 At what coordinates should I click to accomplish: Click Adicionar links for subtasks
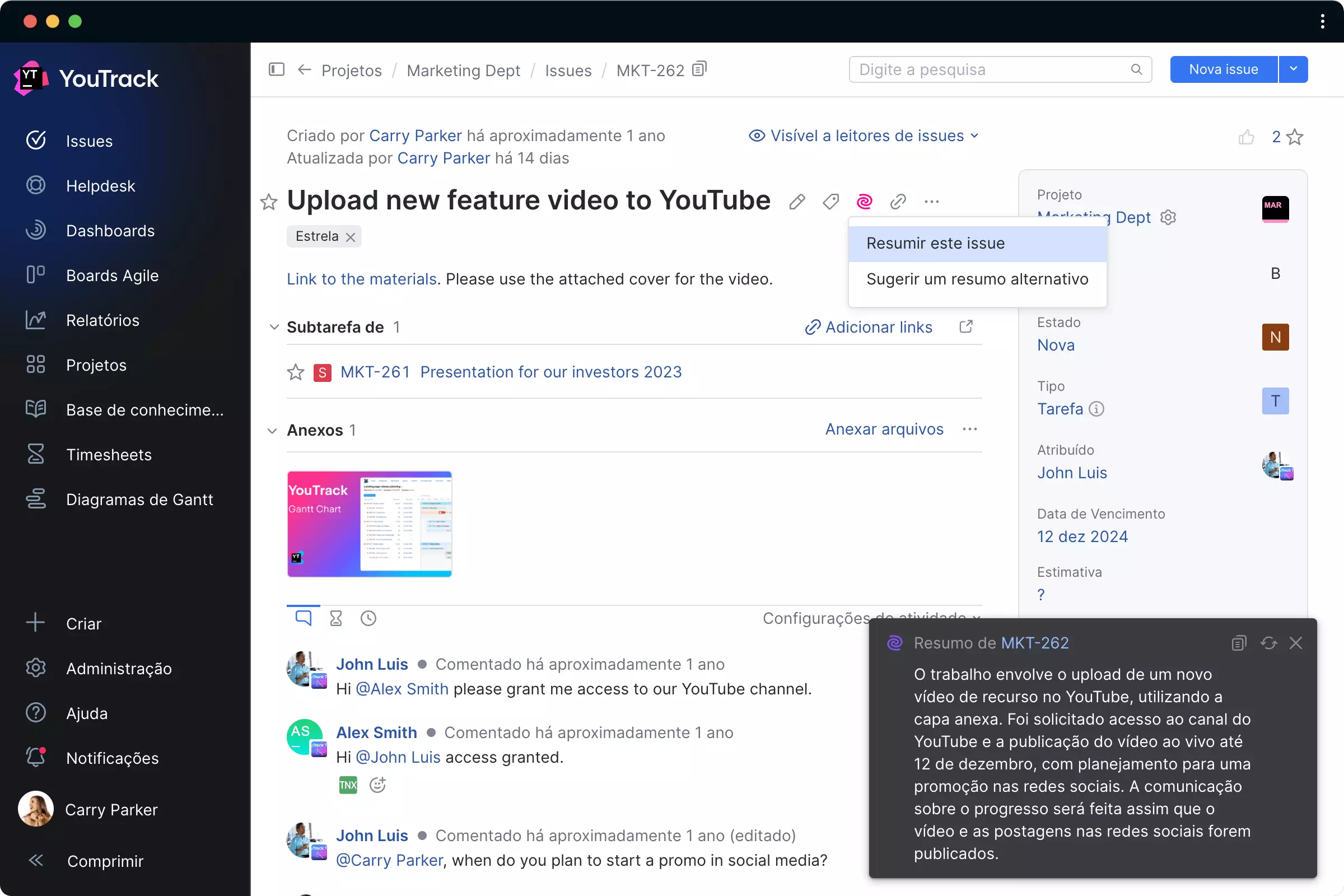(879, 327)
